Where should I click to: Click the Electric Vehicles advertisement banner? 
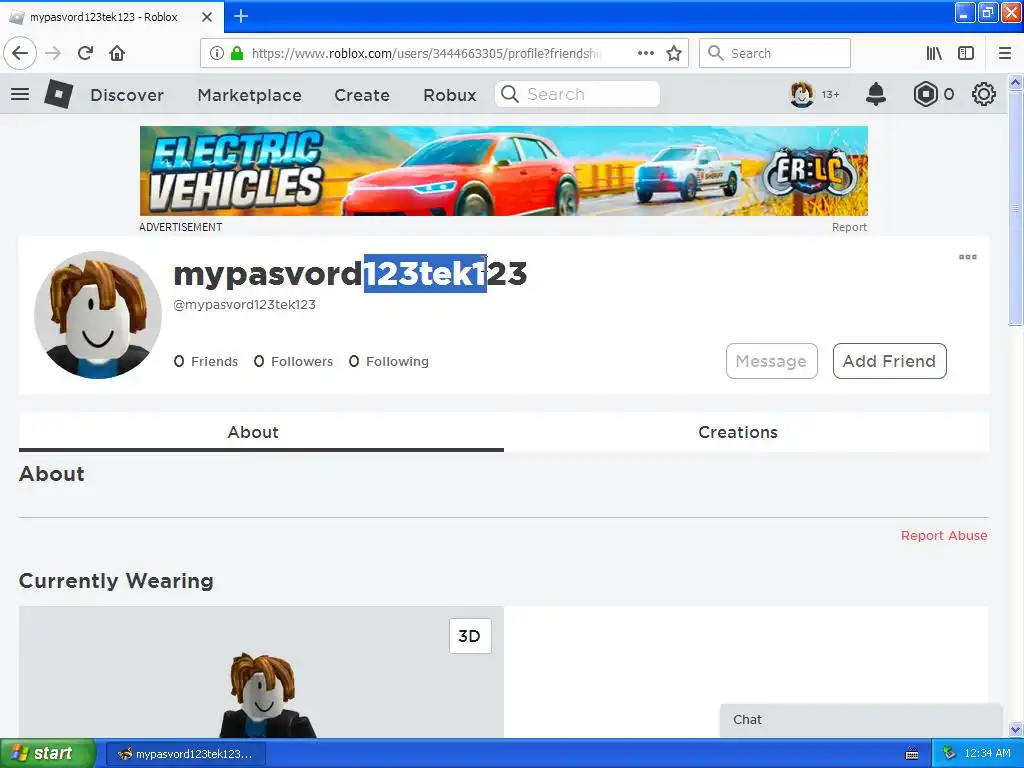point(504,171)
